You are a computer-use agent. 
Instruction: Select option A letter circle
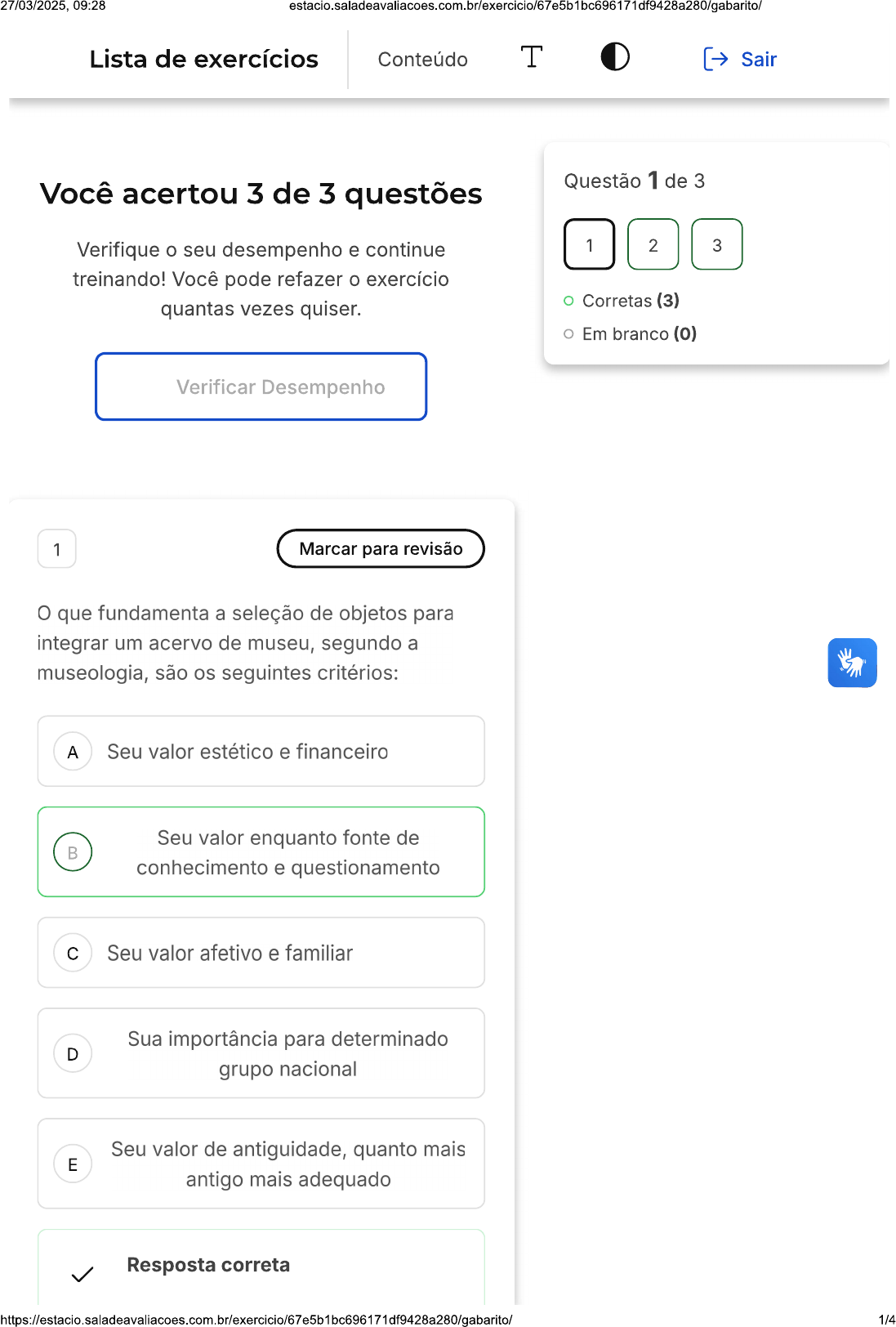(73, 752)
